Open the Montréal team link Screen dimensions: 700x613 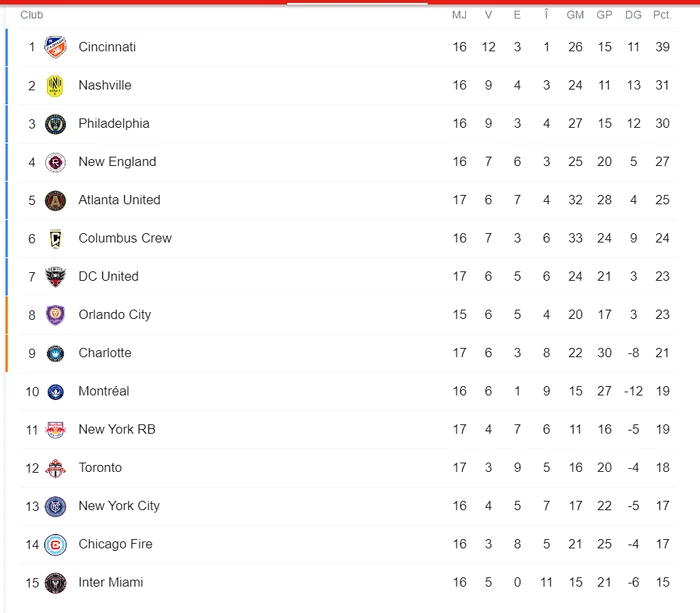[104, 391]
